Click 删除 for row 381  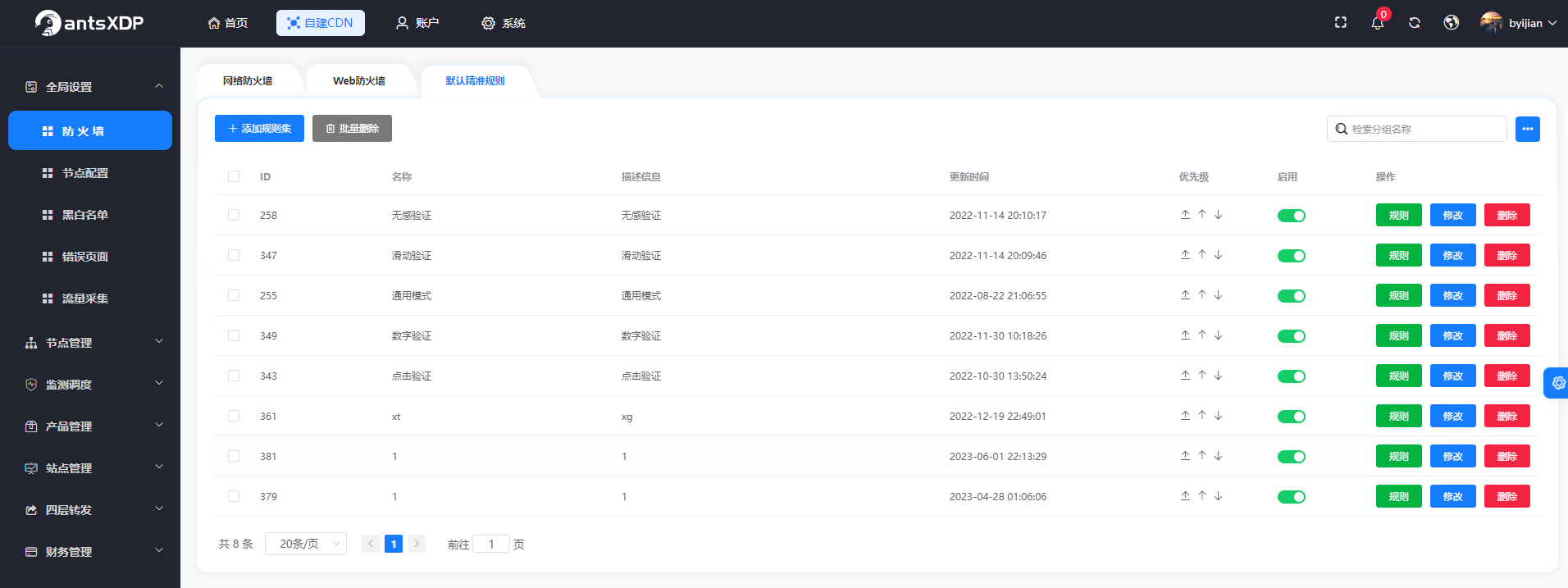click(1507, 456)
